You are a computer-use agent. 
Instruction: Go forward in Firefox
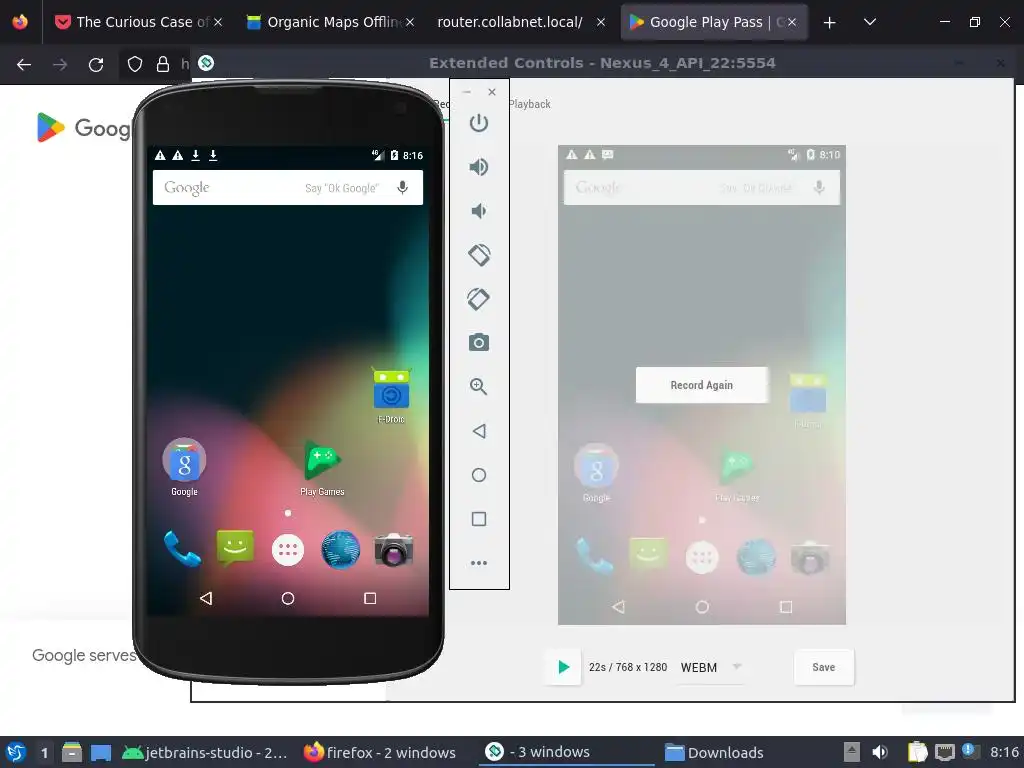[x=60, y=64]
